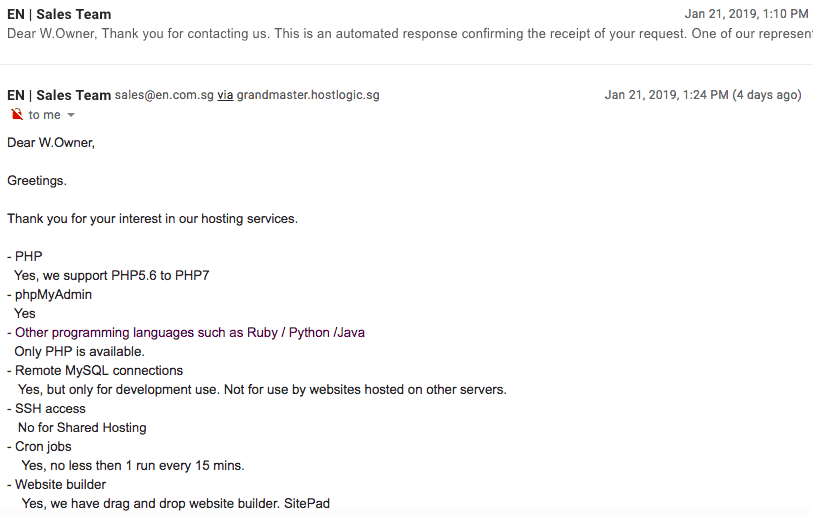Expand recipient details arrow beside "to me"
Viewport: 813px width, 517px height.
71,115
